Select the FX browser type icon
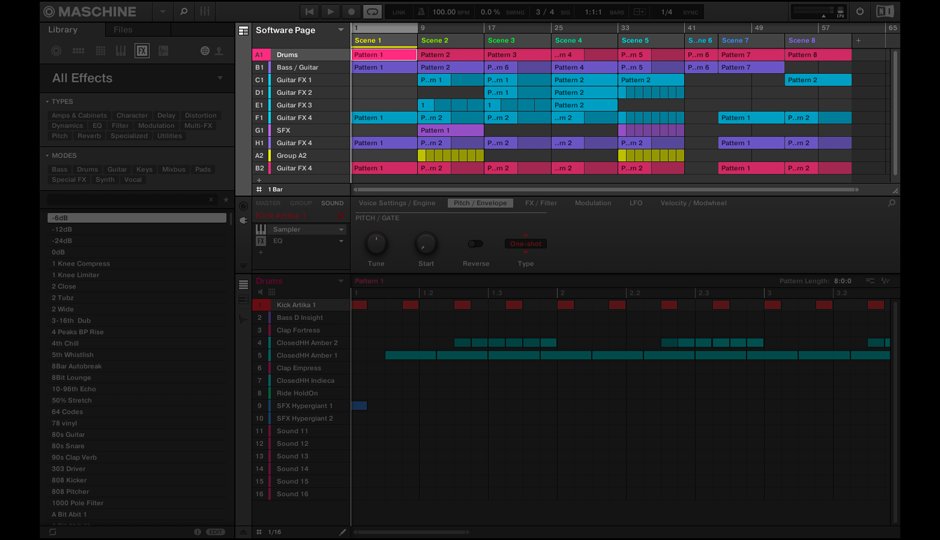Screen dimensions: 940x540 [x=142, y=50]
